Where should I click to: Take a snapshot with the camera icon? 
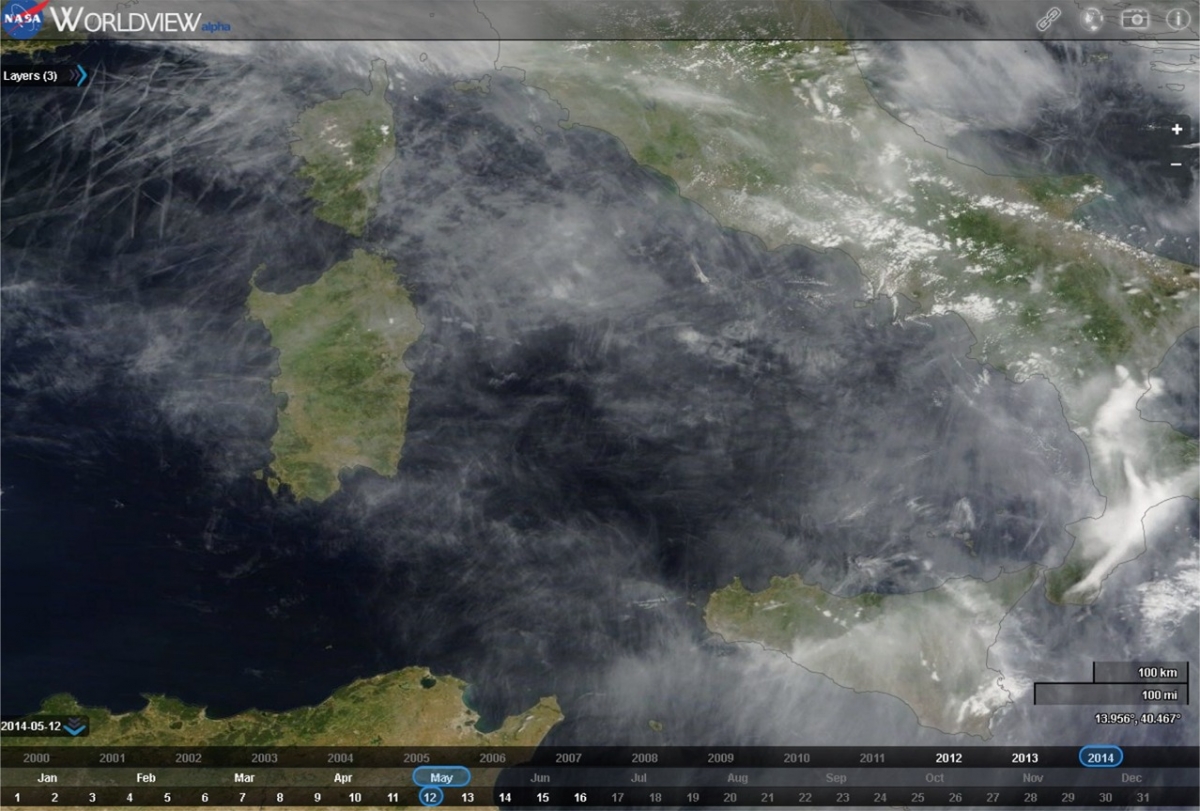pos(1134,19)
